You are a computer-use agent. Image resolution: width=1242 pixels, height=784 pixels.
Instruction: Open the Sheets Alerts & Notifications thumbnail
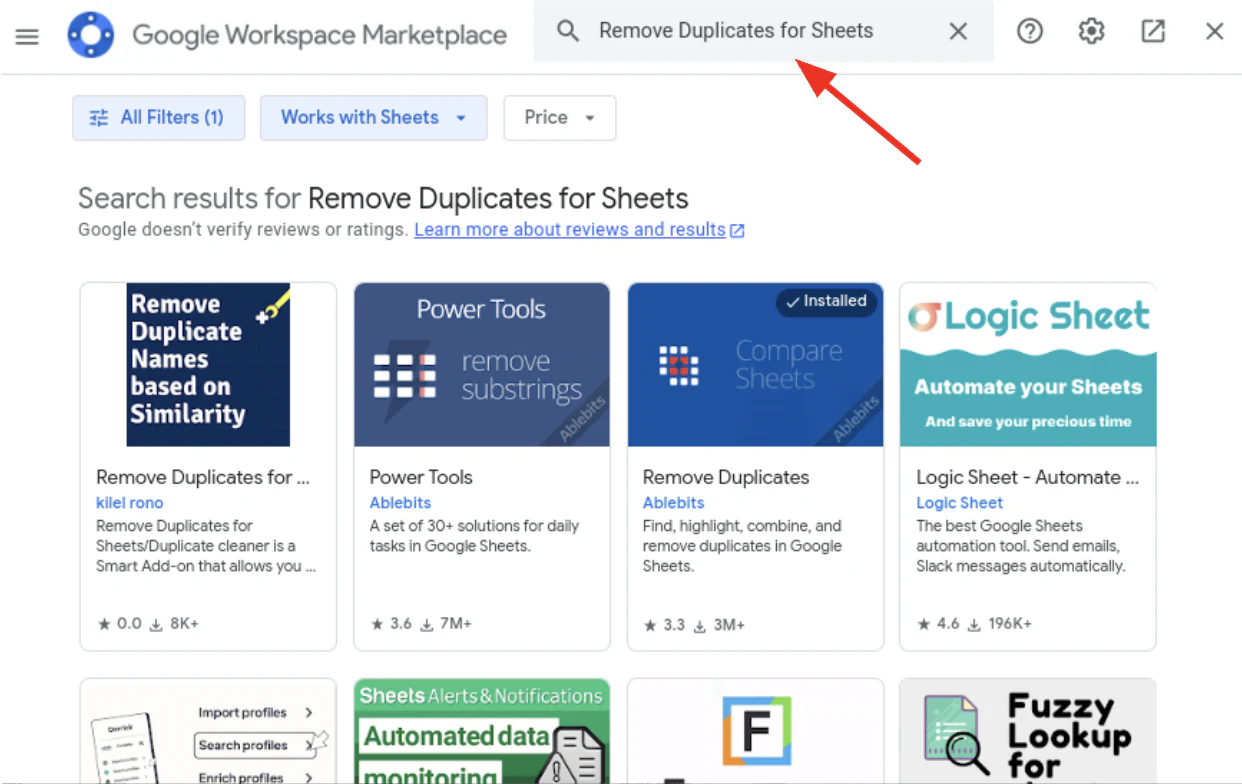pyautogui.click(x=482, y=731)
